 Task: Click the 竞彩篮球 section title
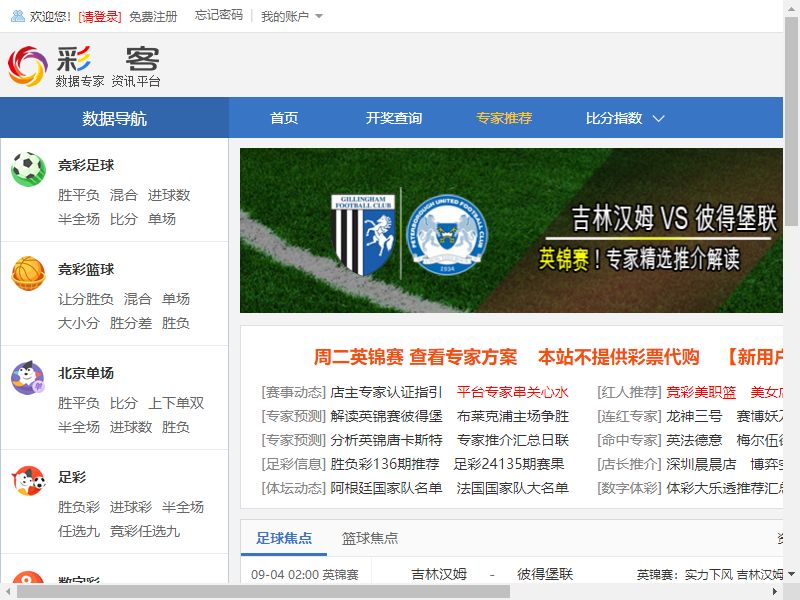86,269
